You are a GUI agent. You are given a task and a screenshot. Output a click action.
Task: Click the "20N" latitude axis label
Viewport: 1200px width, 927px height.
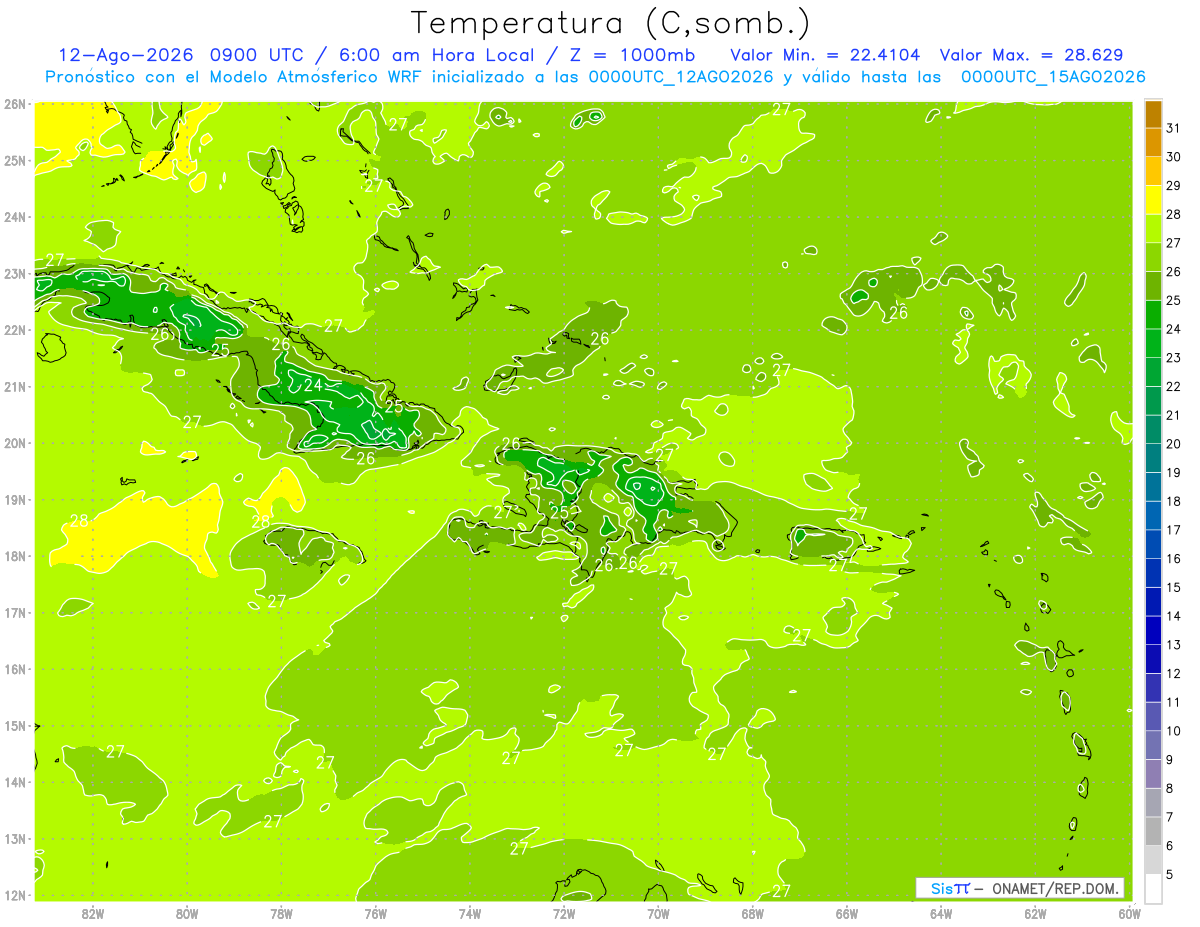coord(14,443)
